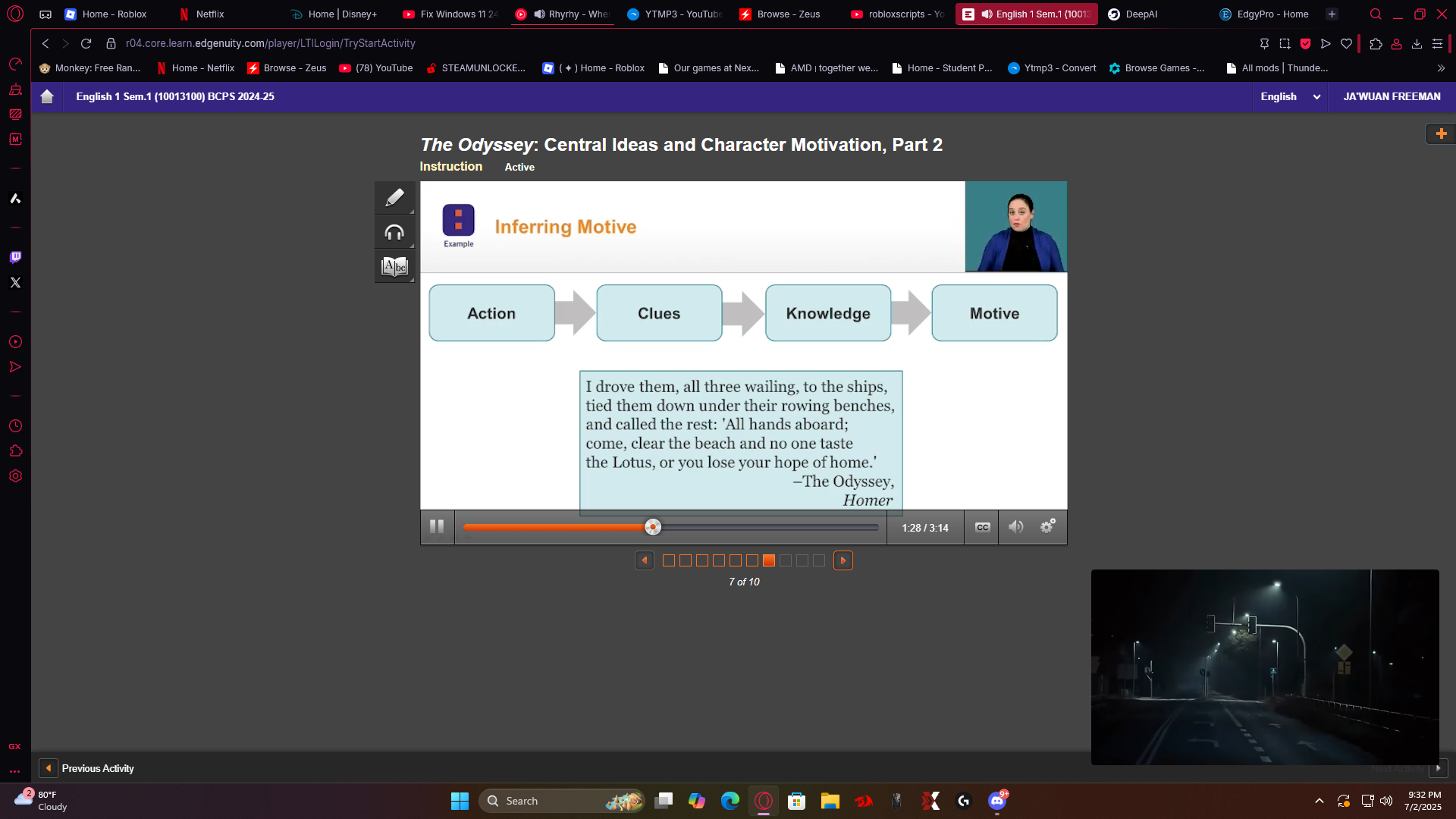The width and height of the screenshot is (1456, 819).
Task: Open Microsoft Edge from the taskbar
Action: tap(730, 801)
